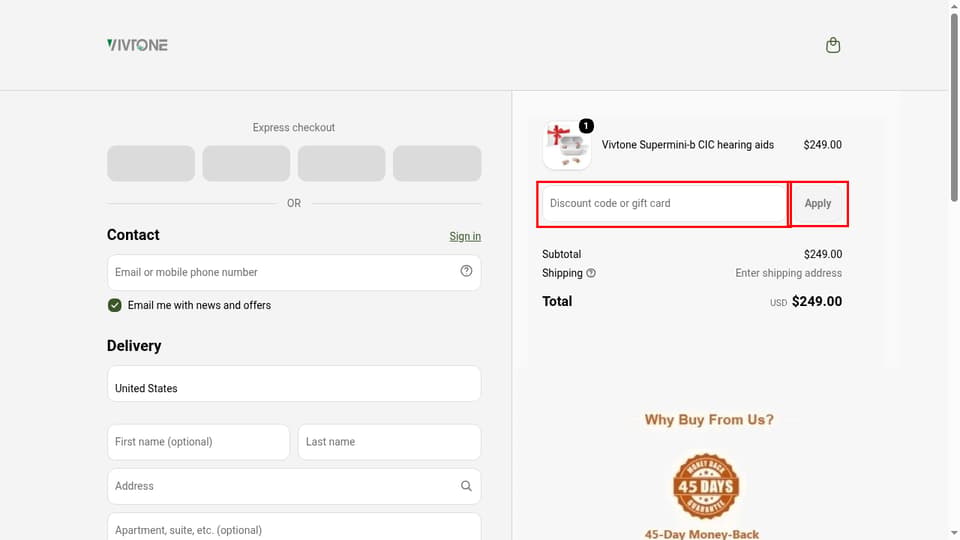This screenshot has width=960, height=540.
Task: Click the Enter shipping address text
Action: pyautogui.click(x=788, y=273)
